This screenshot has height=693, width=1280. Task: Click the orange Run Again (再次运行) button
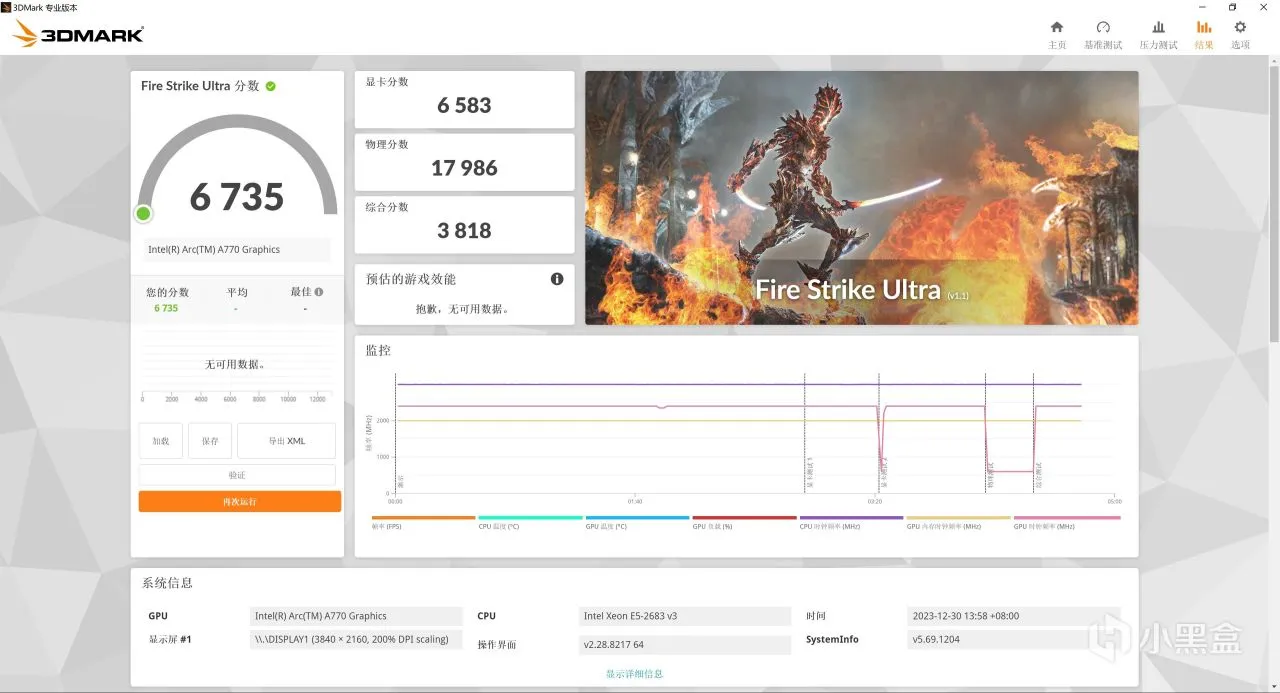tap(240, 501)
